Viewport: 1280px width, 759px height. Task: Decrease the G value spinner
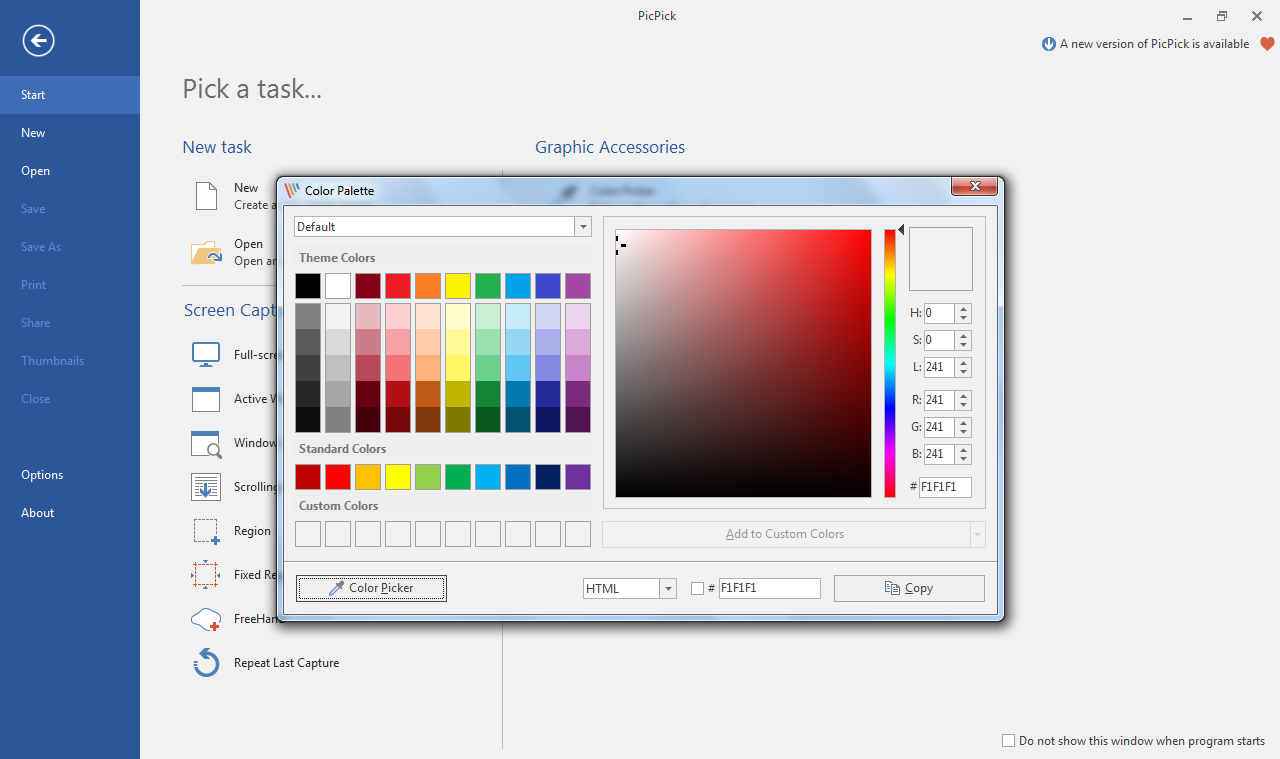pyautogui.click(x=963, y=432)
